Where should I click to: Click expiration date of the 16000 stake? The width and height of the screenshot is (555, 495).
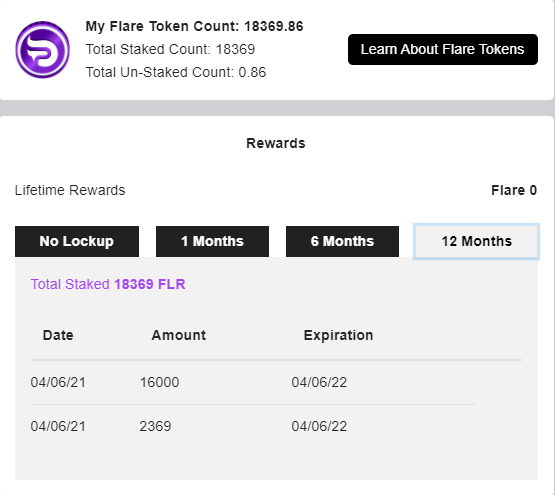(x=319, y=382)
